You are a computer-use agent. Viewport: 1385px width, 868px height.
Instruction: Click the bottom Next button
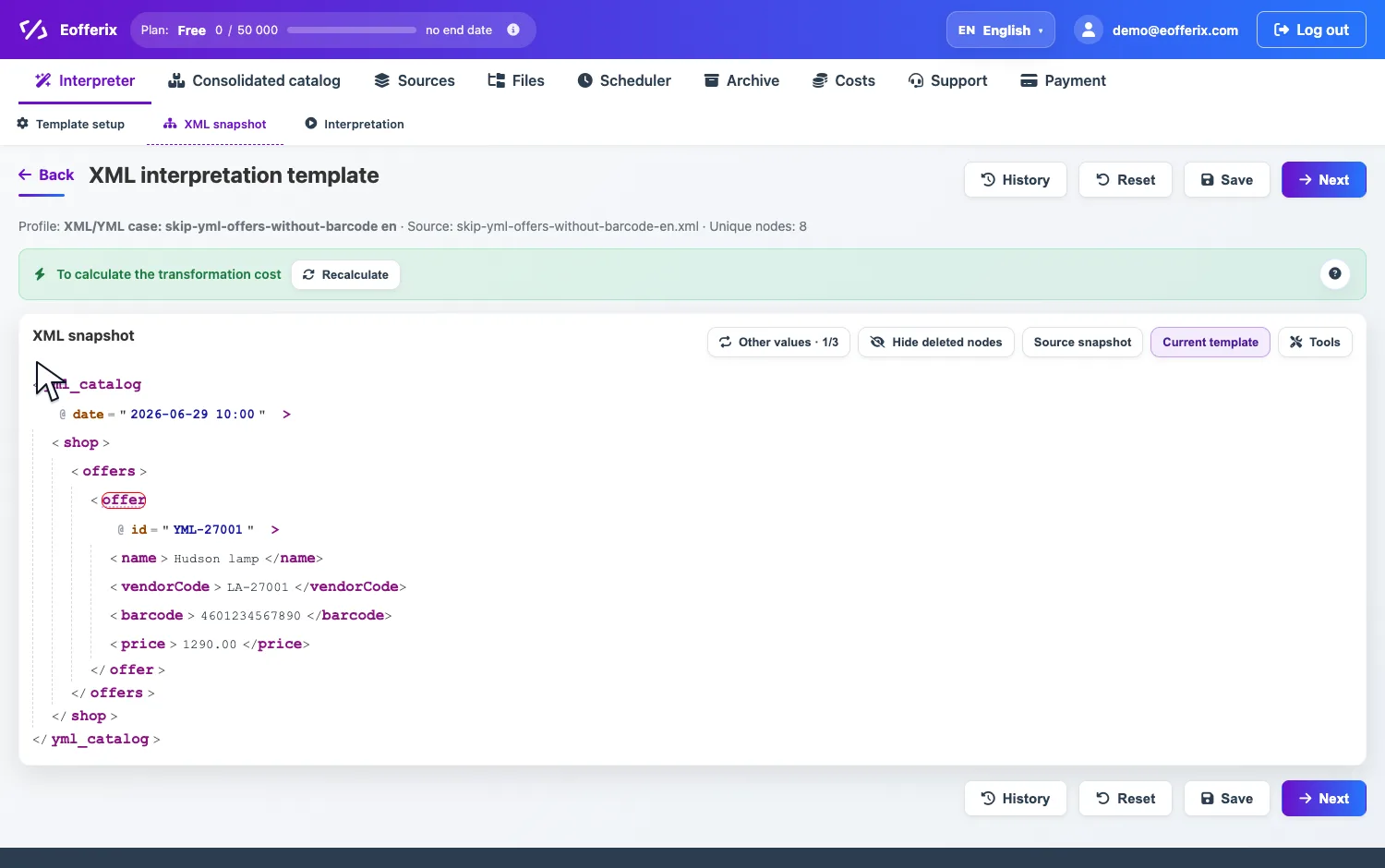1324,799
